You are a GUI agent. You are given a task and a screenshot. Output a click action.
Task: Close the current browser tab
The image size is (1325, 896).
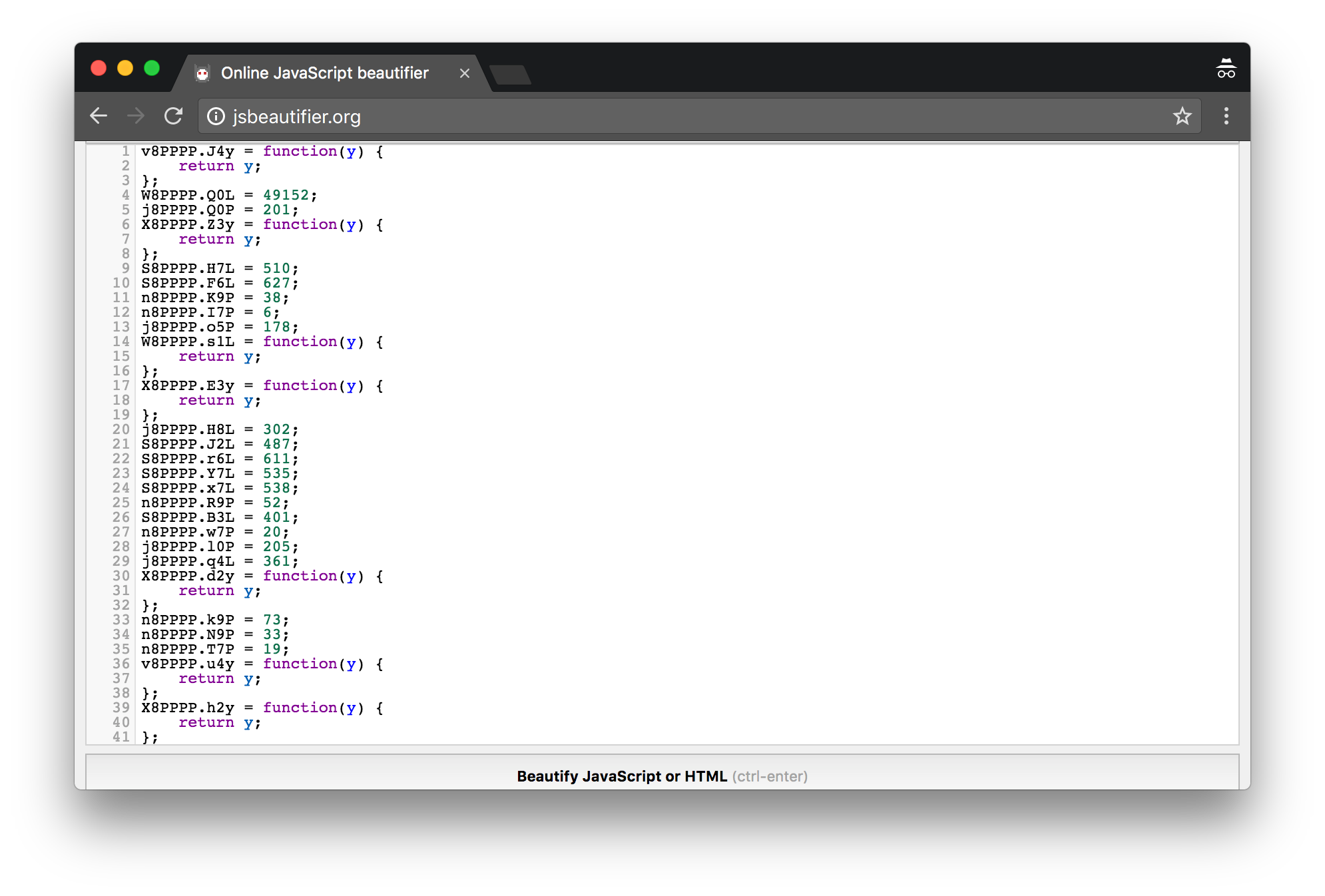(465, 73)
